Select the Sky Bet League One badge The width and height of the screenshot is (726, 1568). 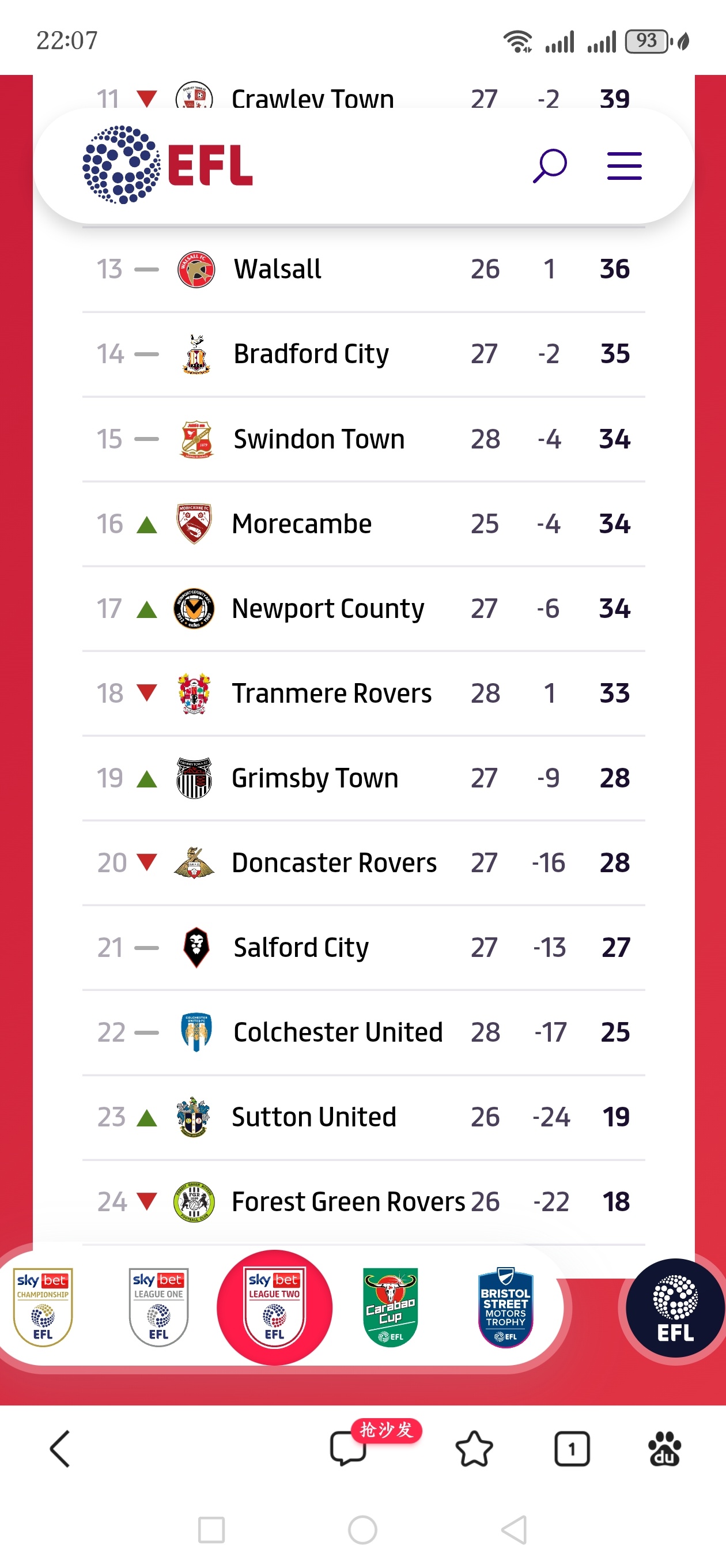tap(158, 1307)
